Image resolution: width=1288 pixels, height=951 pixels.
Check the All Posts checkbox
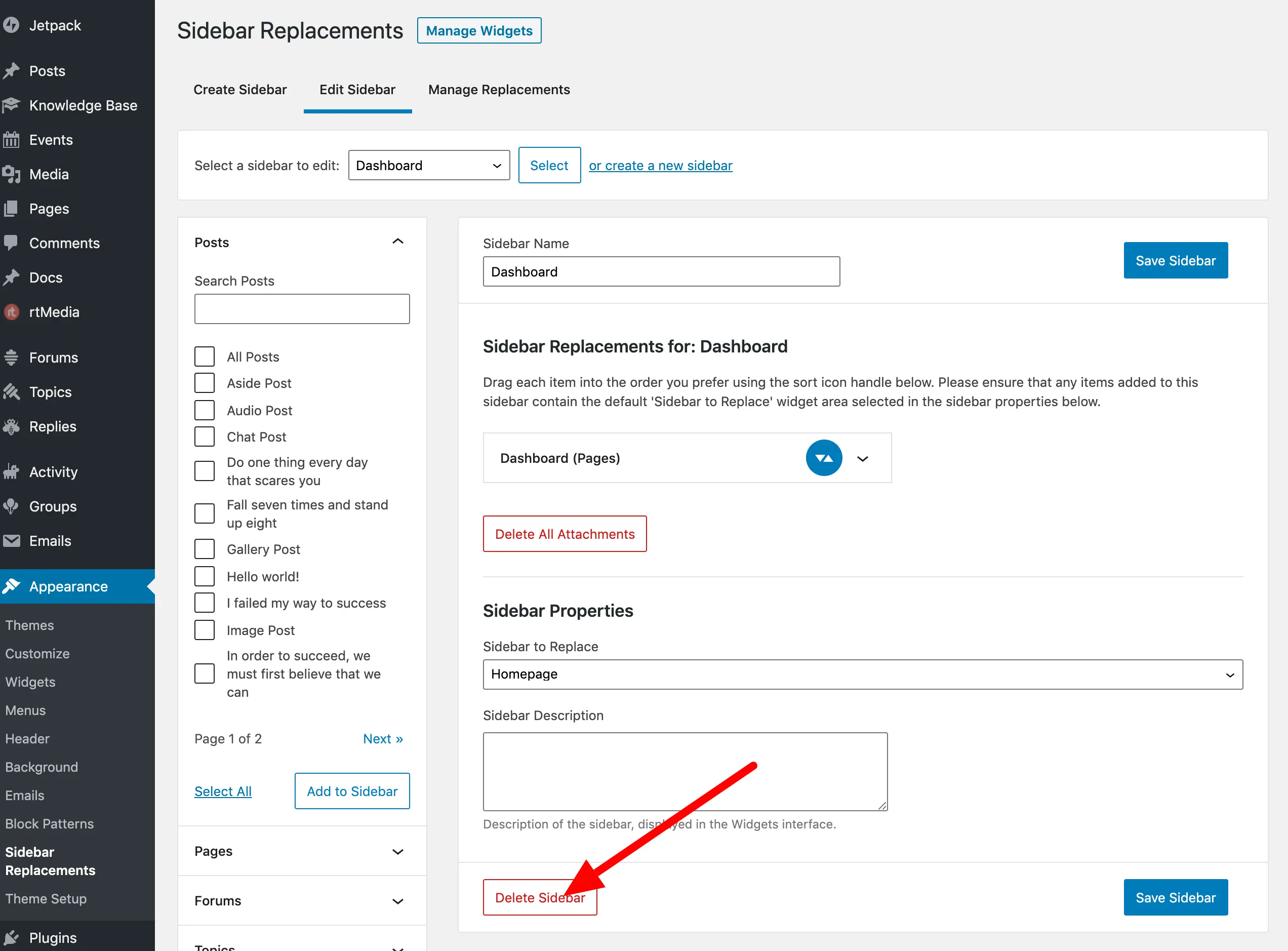coord(205,357)
